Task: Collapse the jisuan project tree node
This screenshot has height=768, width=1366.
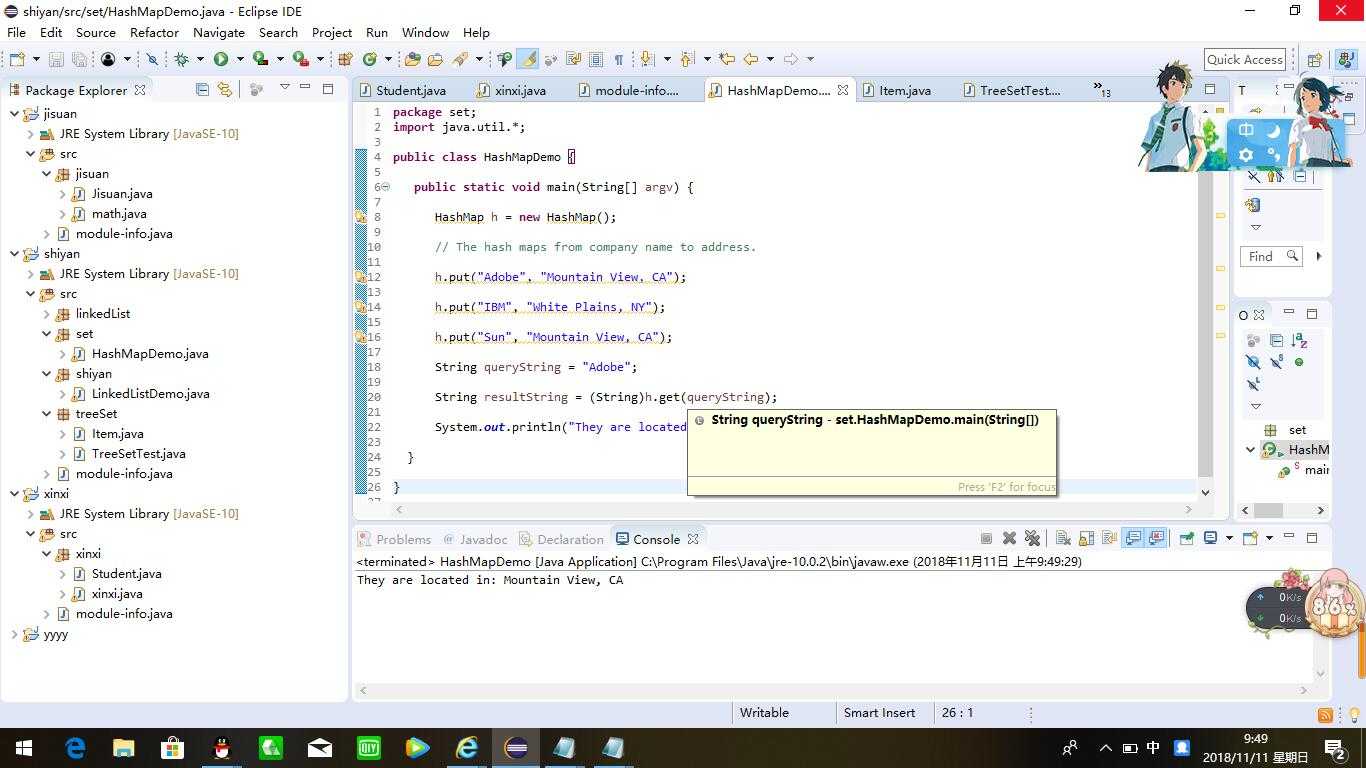Action: pyautogui.click(x=14, y=114)
